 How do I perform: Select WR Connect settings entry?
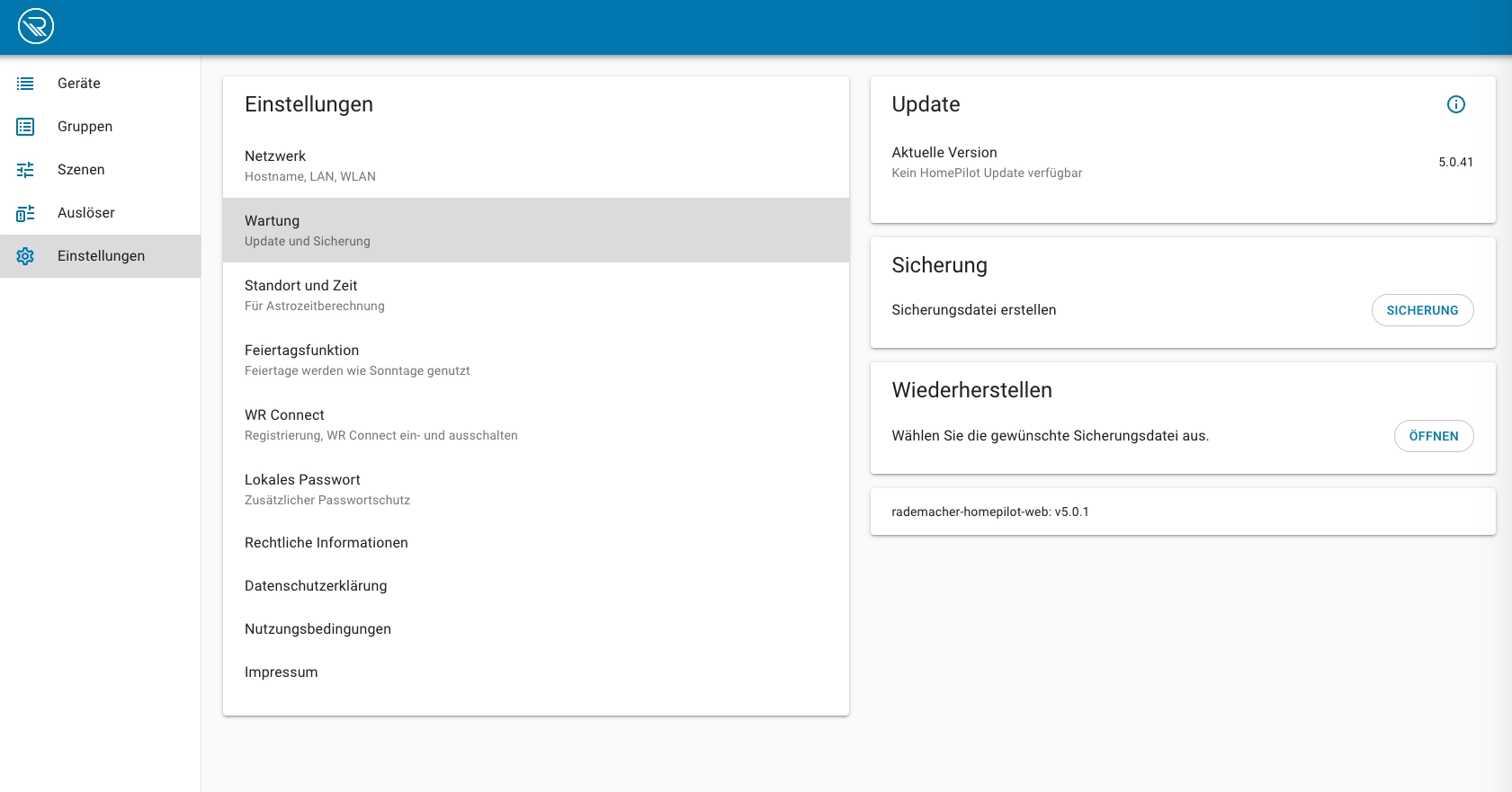(535, 424)
